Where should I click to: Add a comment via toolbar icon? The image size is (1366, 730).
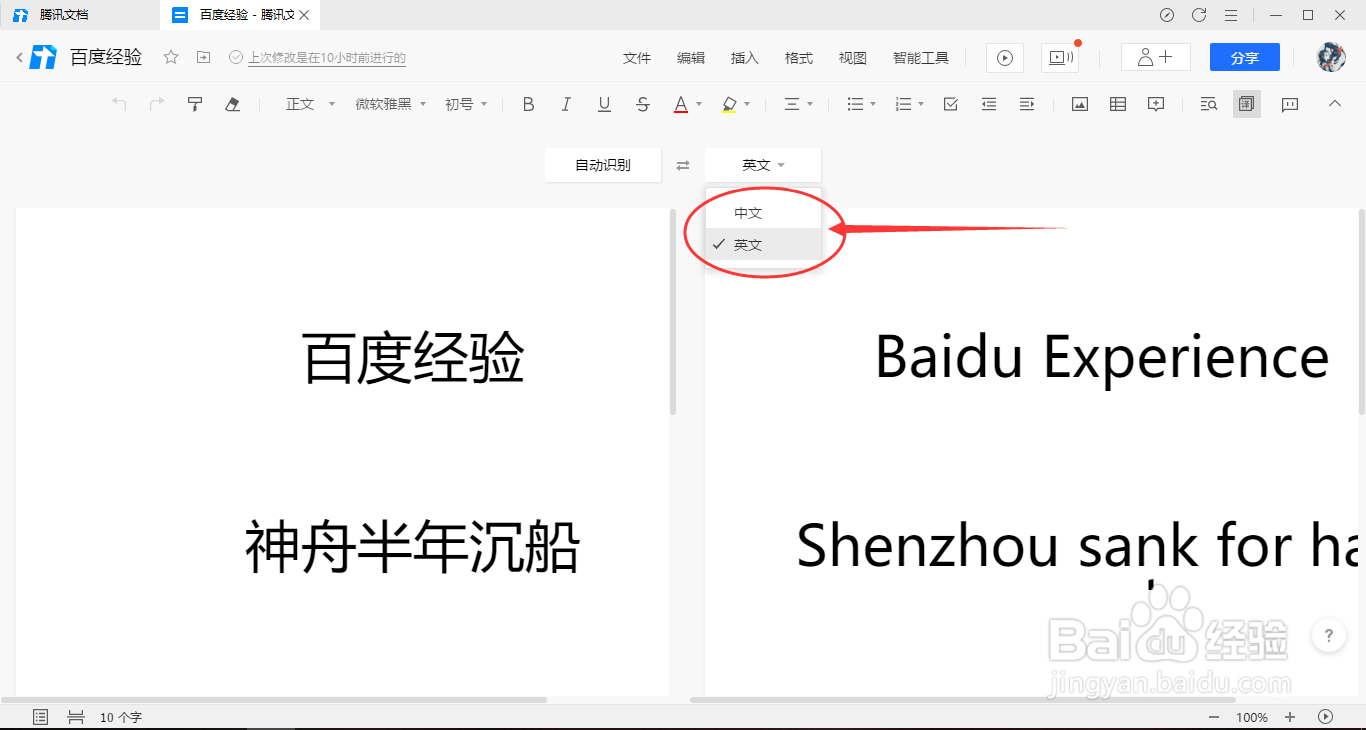coord(1156,104)
